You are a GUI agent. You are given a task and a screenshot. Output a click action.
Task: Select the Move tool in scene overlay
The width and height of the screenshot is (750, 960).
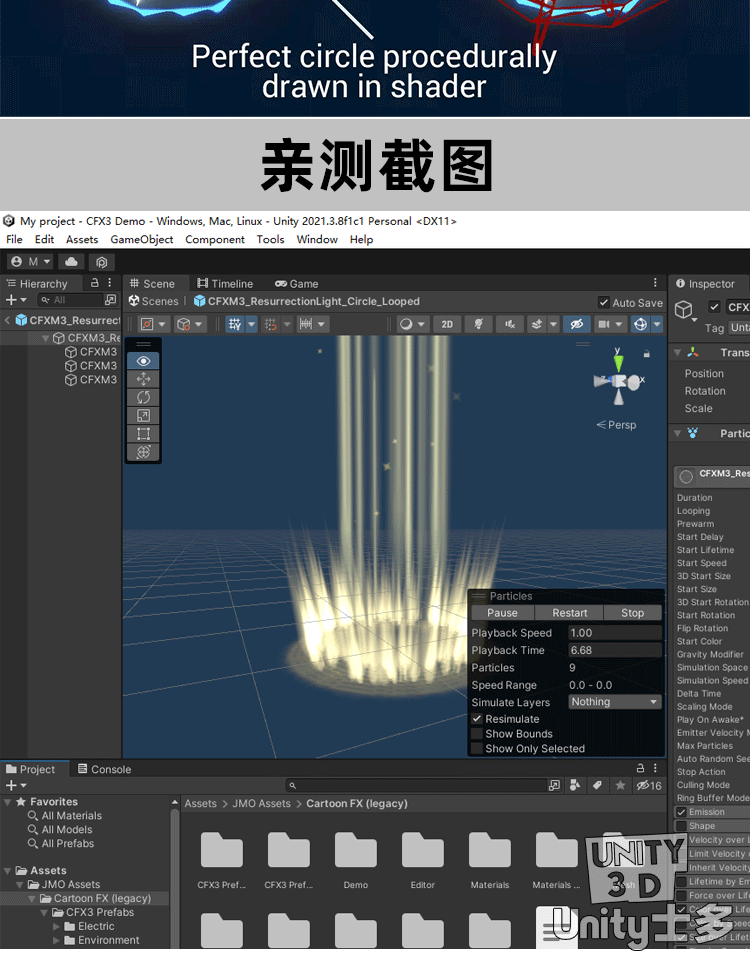point(143,379)
